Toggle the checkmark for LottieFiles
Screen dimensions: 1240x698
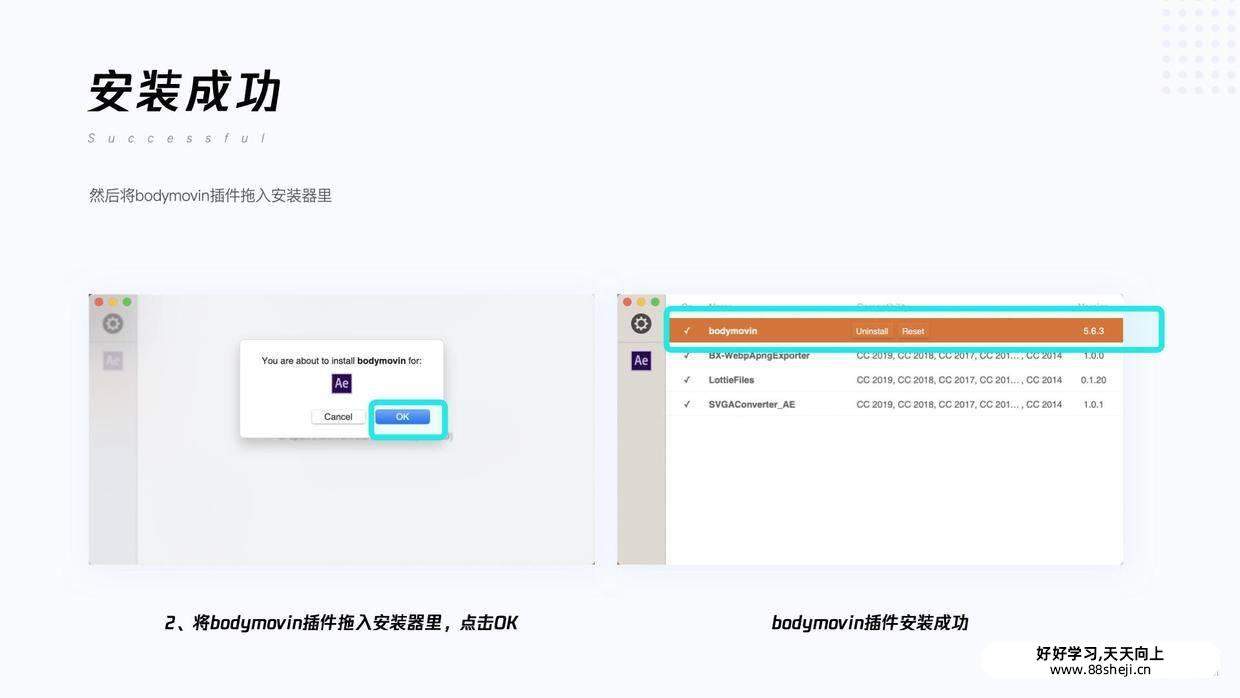pyautogui.click(x=687, y=380)
